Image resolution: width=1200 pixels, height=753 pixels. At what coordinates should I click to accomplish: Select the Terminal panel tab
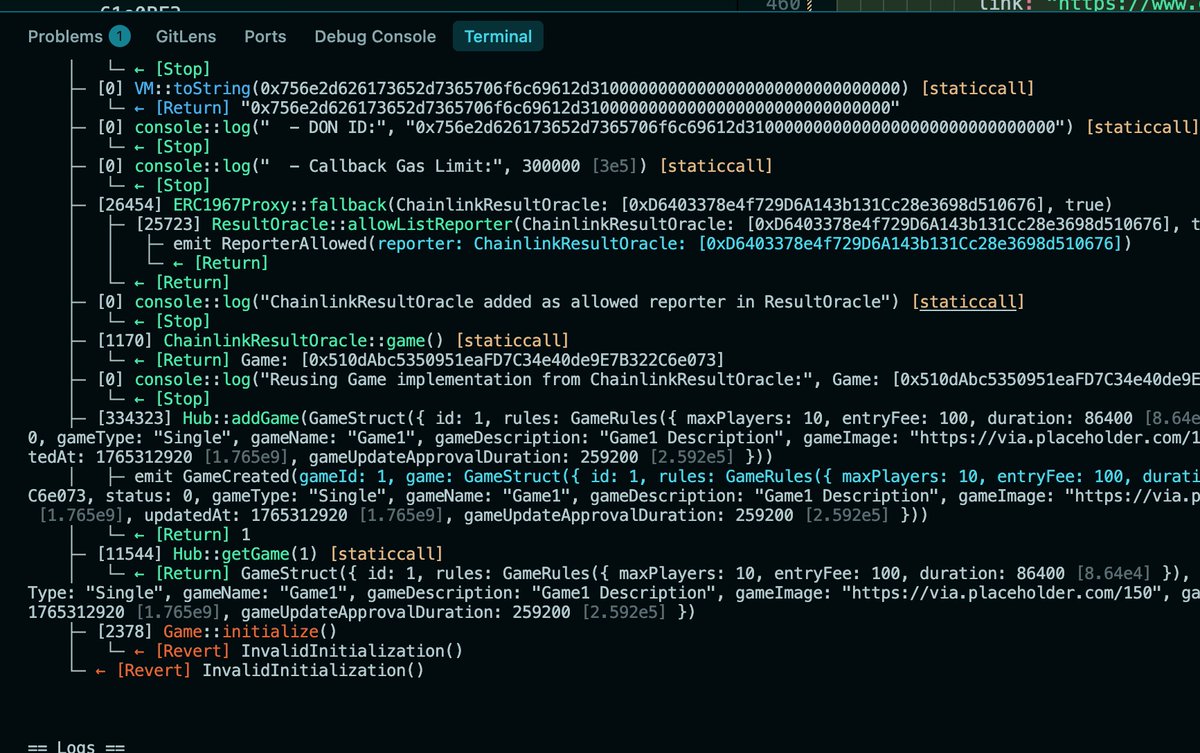click(x=498, y=36)
